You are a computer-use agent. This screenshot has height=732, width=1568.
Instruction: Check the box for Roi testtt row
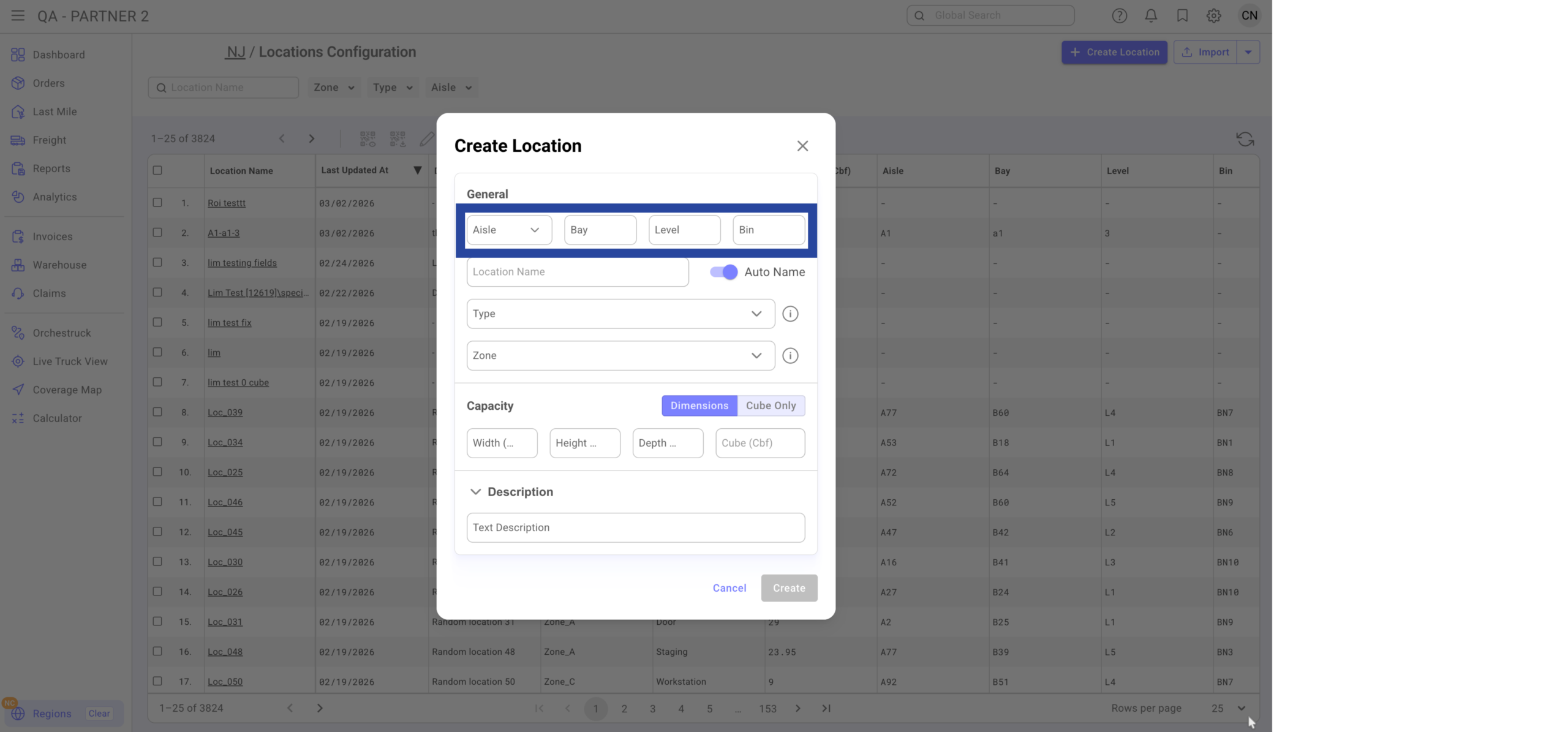point(157,203)
